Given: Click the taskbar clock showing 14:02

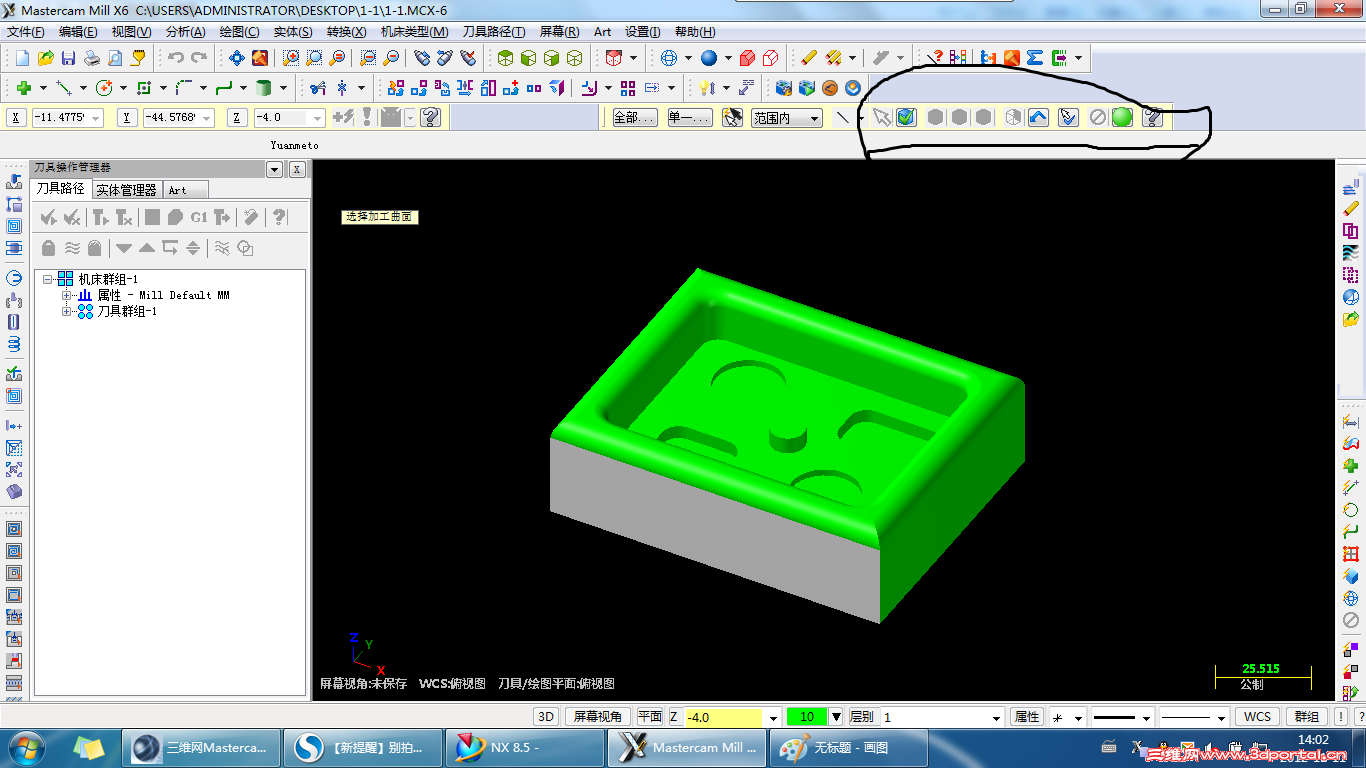Looking at the screenshot, I should [1312, 740].
